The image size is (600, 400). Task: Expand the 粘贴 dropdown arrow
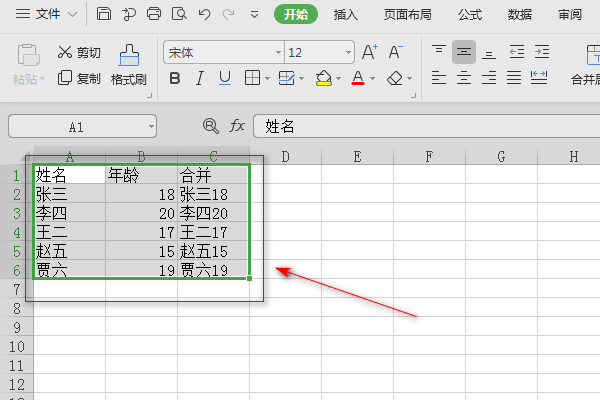coord(42,79)
